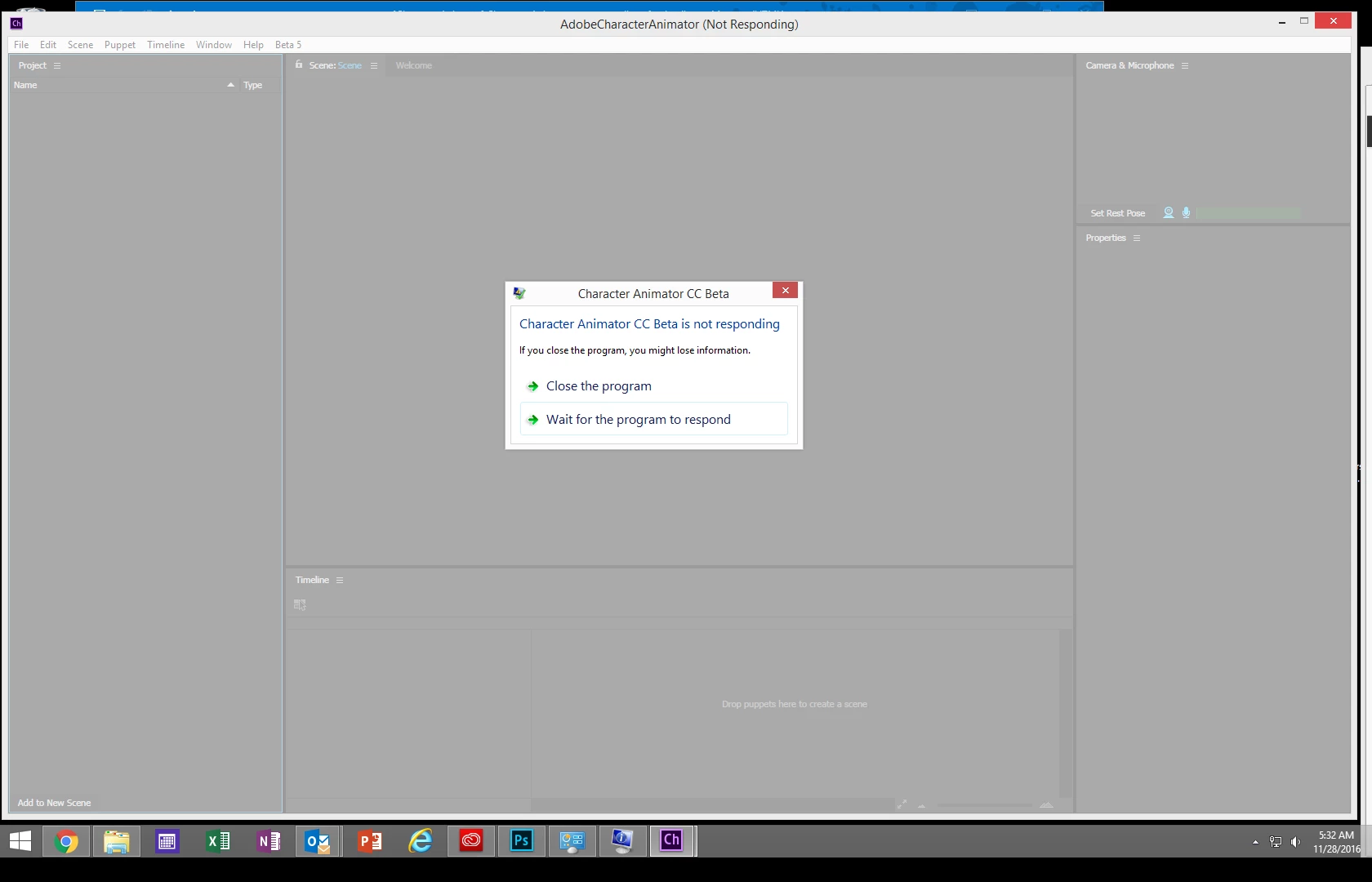The height and width of the screenshot is (882, 1372).
Task: Click the network tray icon
Action: tap(1276, 842)
